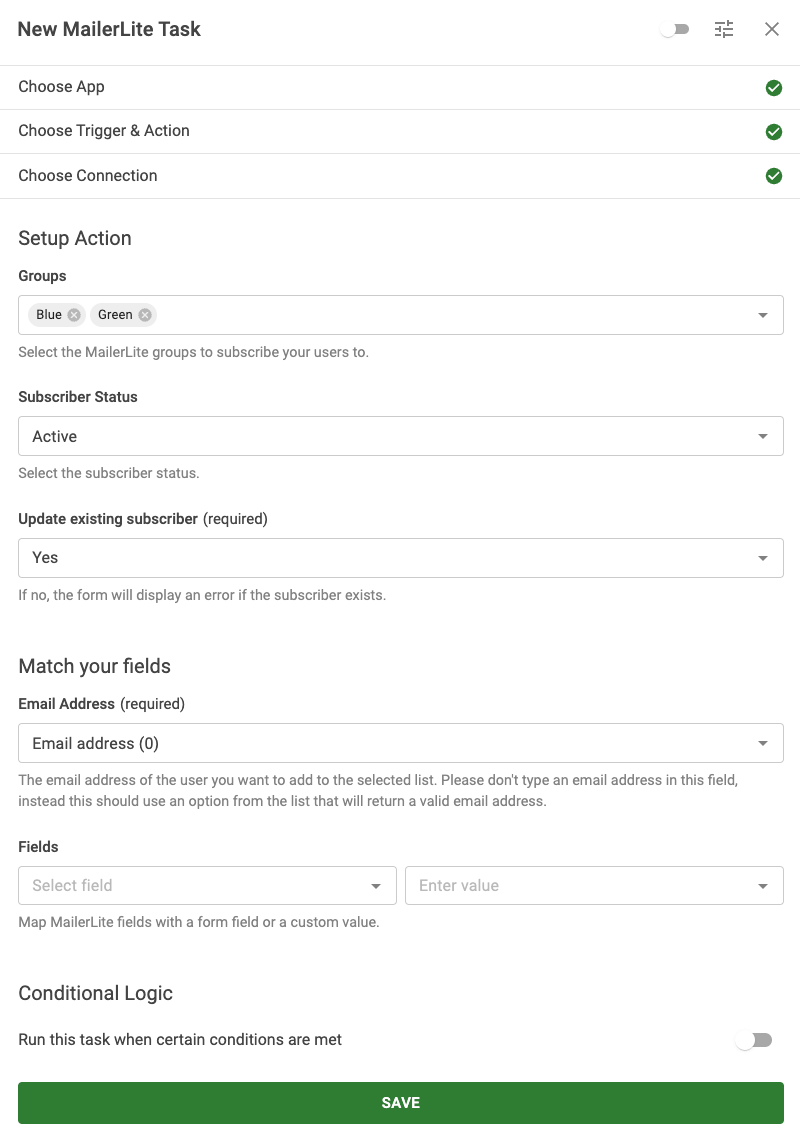Expand the Choose App step
The image size is (800, 1142).
[62, 87]
